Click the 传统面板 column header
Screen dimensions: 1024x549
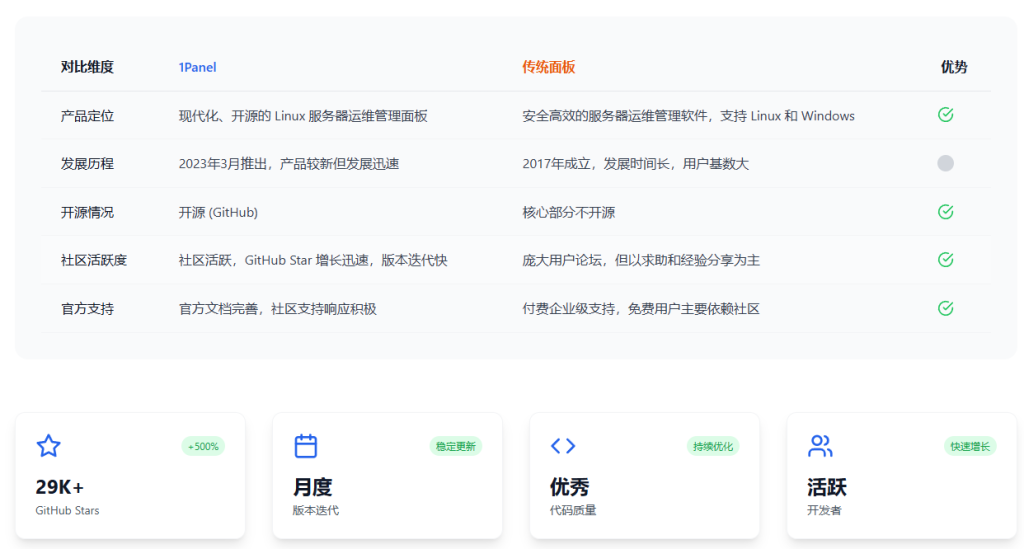pyautogui.click(x=548, y=67)
